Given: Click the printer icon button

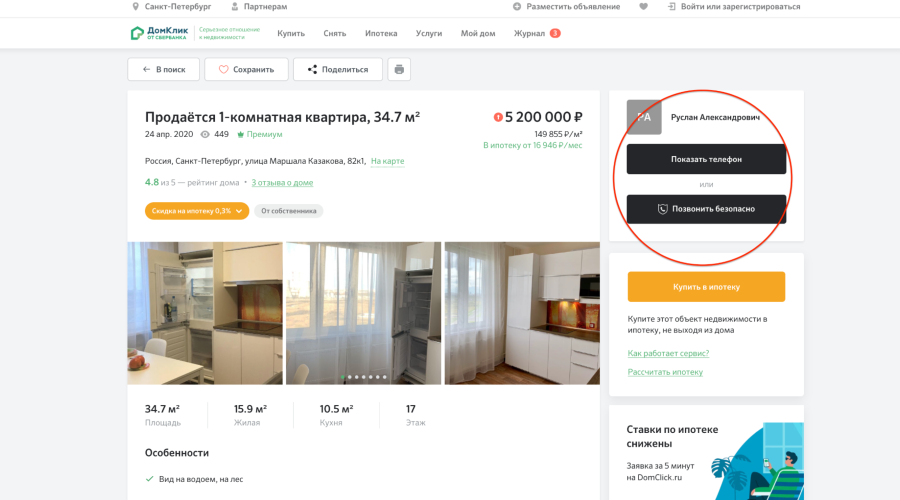Looking at the screenshot, I should tap(399, 69).
